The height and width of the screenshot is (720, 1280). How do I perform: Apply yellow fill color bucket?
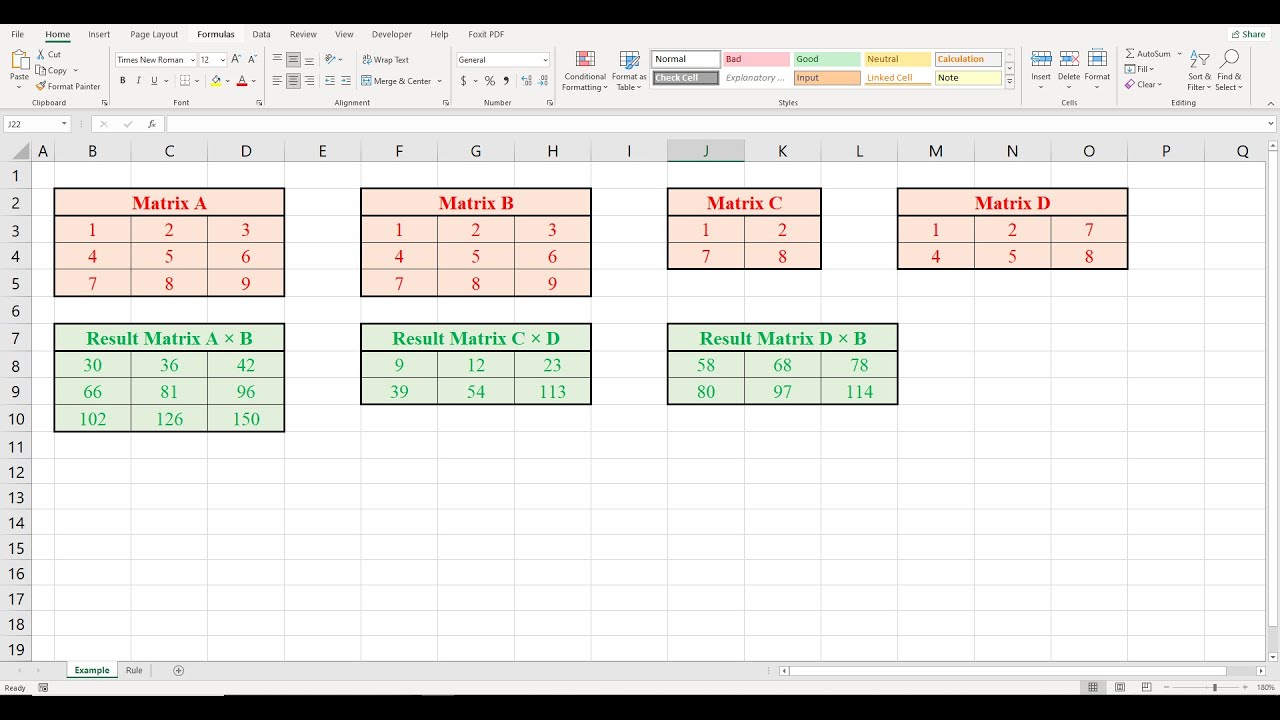coord(216,81)
